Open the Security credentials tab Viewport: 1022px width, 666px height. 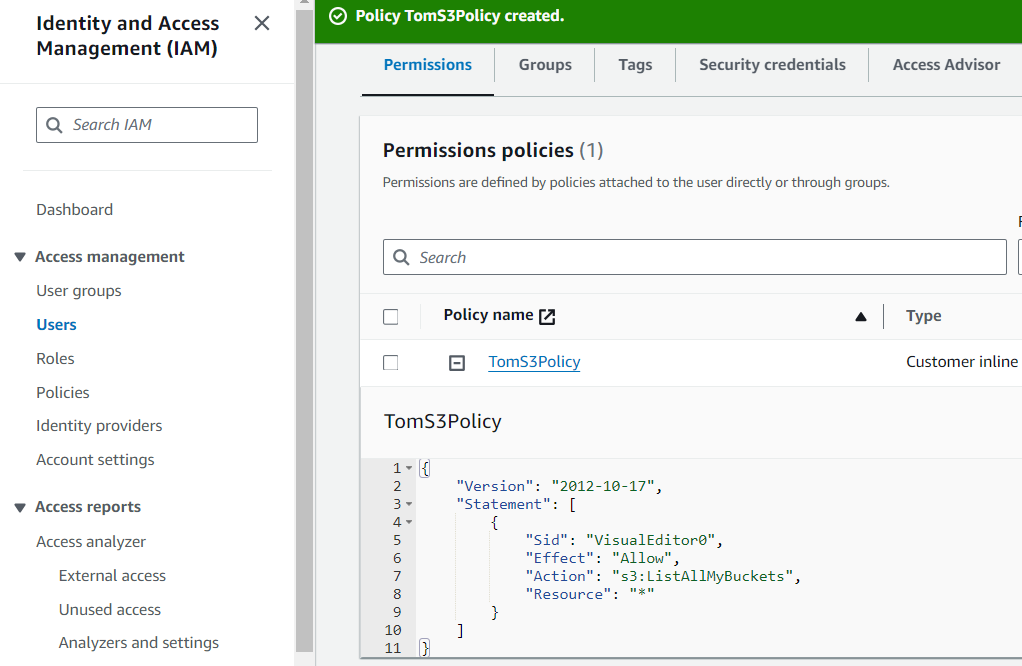(772, 65)
